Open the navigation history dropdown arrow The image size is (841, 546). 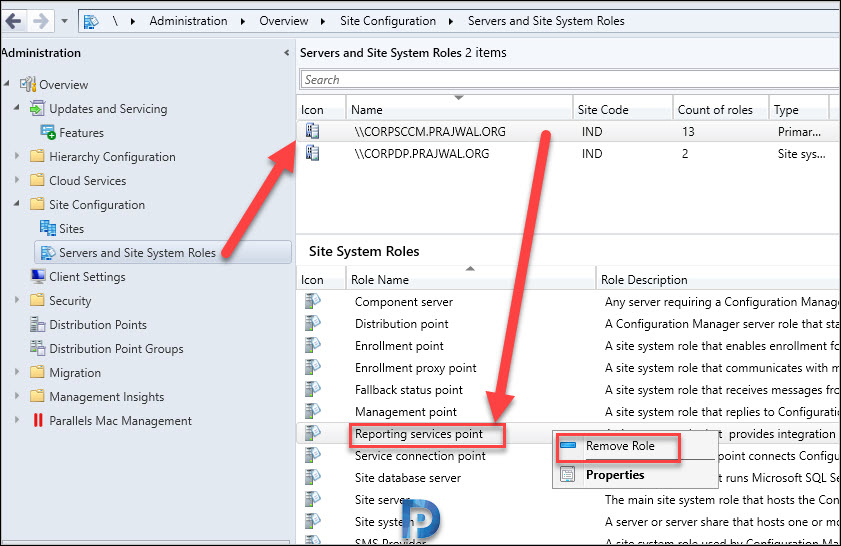coord(64,21)
